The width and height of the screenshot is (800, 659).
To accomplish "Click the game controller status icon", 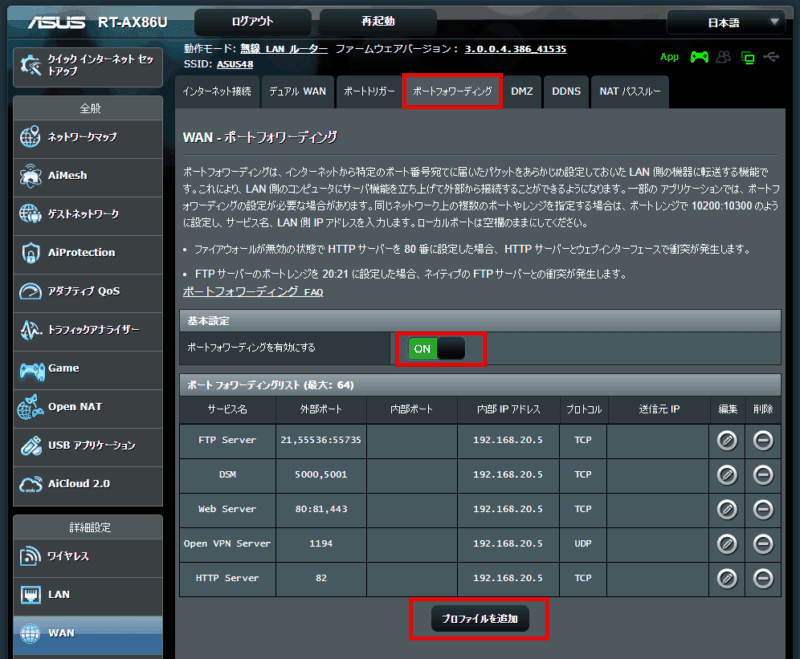I will coord(699,57).
